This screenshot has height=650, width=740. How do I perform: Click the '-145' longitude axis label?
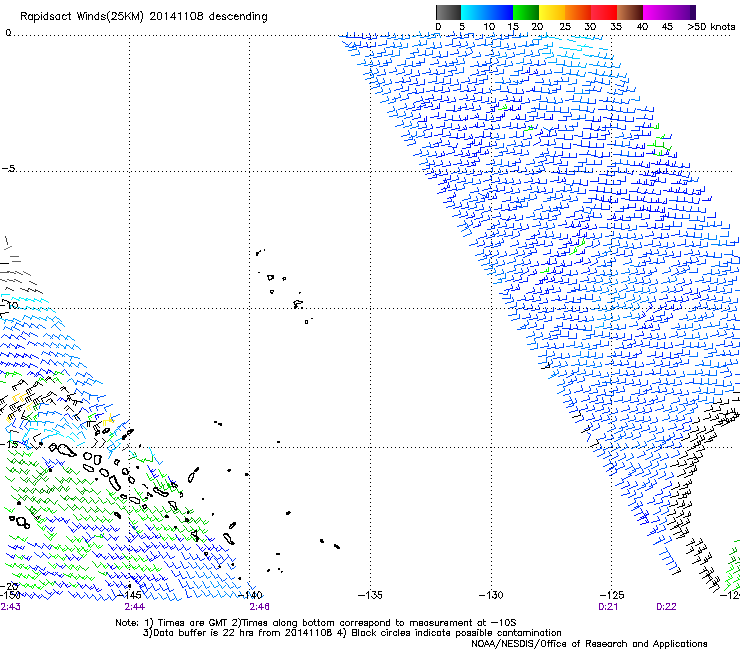pos(129,595)
